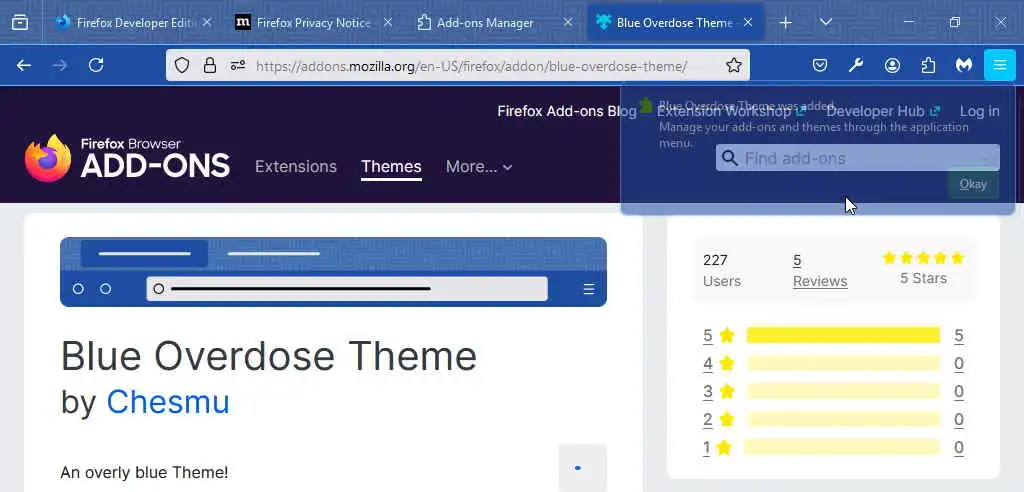Click the "An overly blue Theme!" description

(x=144, y=472)
